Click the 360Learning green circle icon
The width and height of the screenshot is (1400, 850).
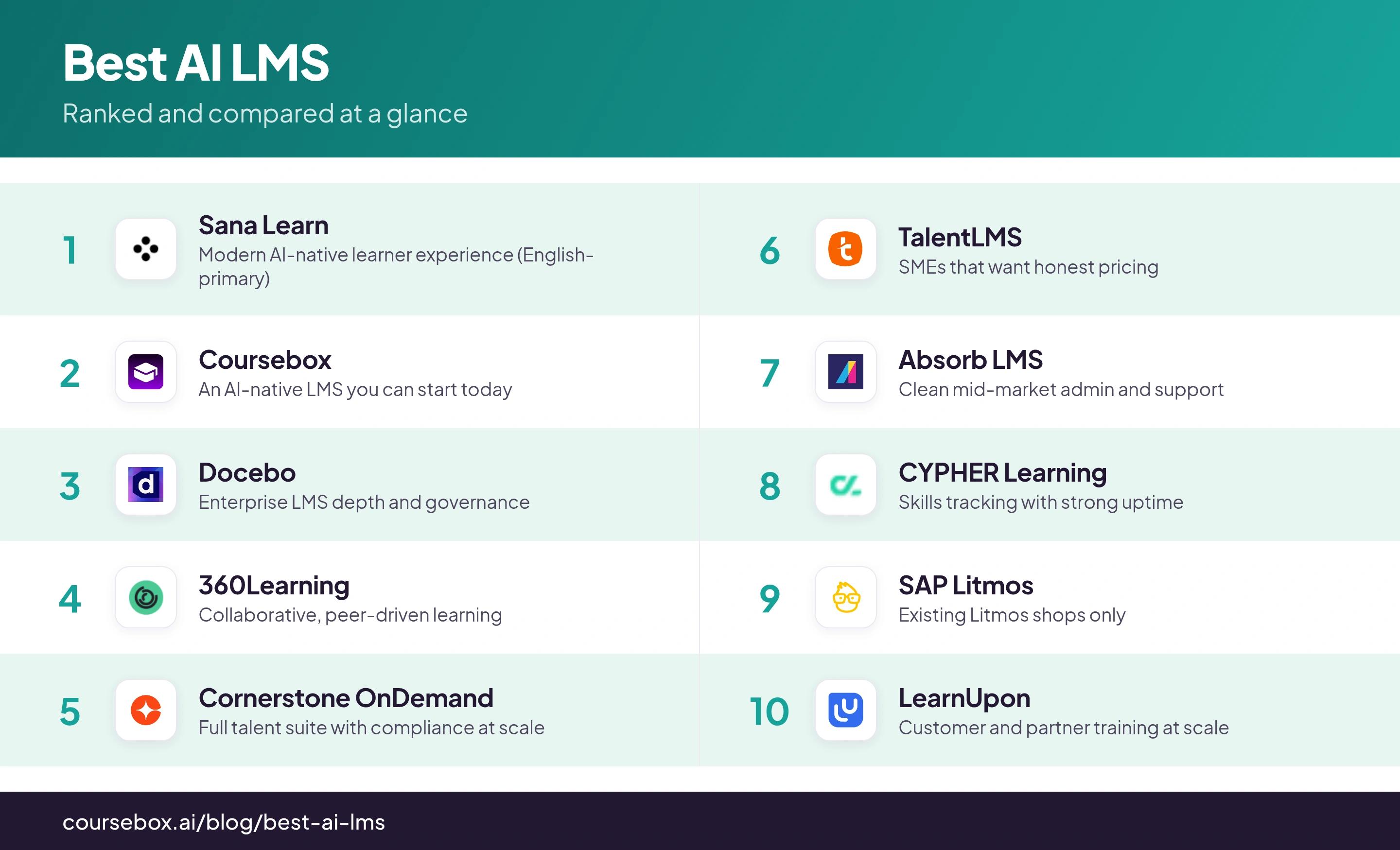pos(146,597)
